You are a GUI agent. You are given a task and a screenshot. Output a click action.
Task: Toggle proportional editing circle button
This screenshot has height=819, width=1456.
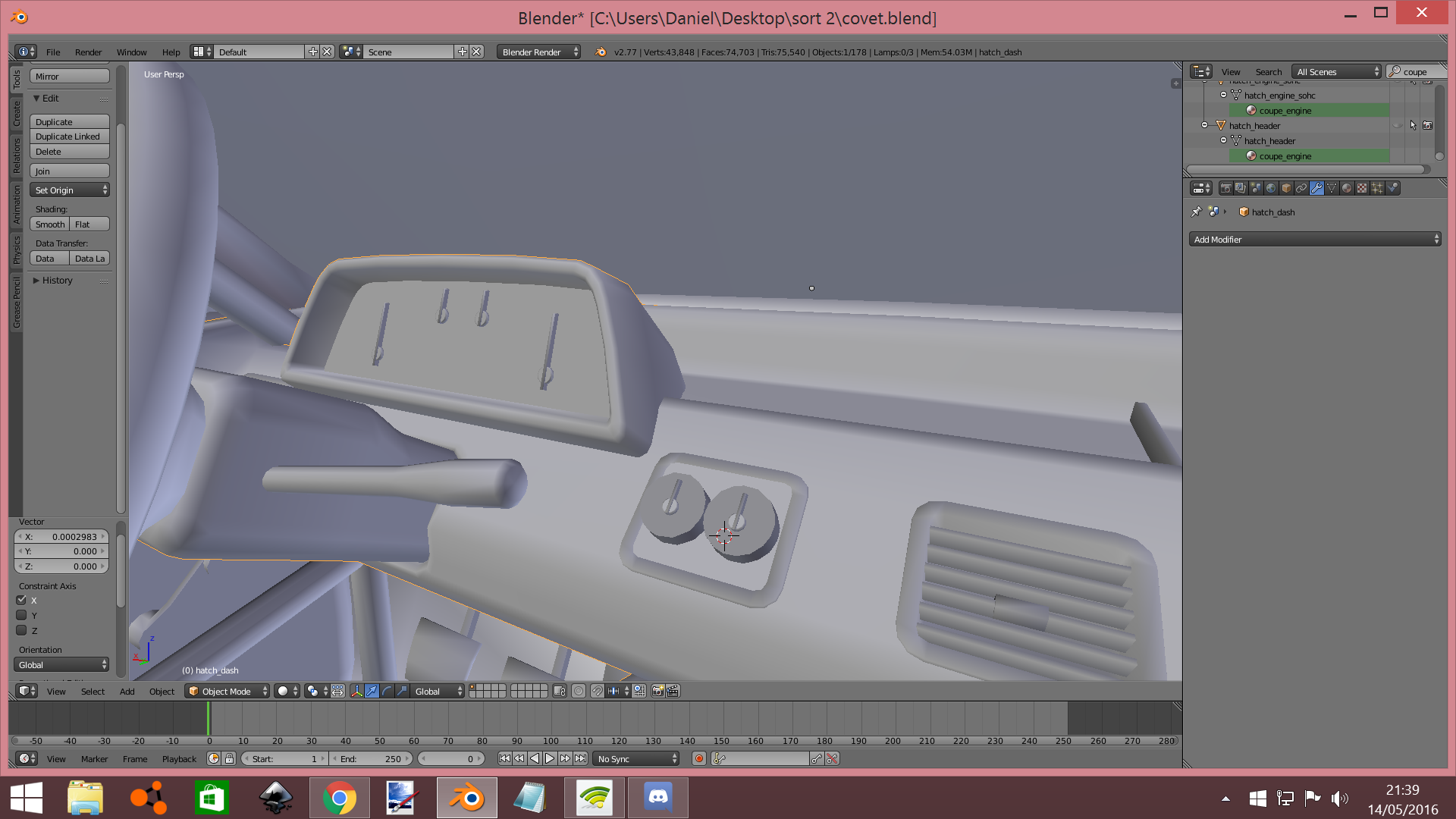click(579, 691)
